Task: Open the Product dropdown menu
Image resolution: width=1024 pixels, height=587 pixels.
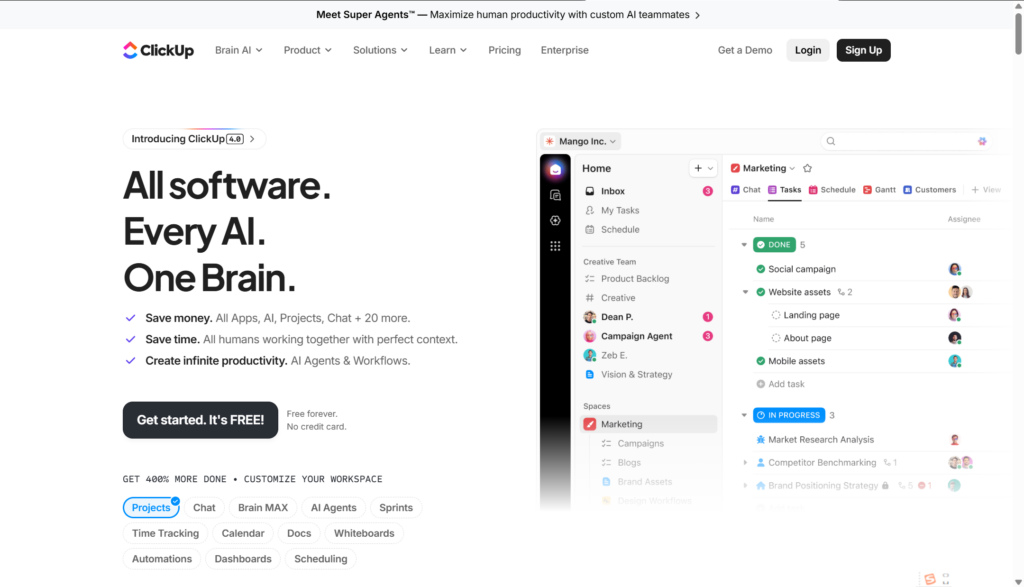Action: (308, 50)
